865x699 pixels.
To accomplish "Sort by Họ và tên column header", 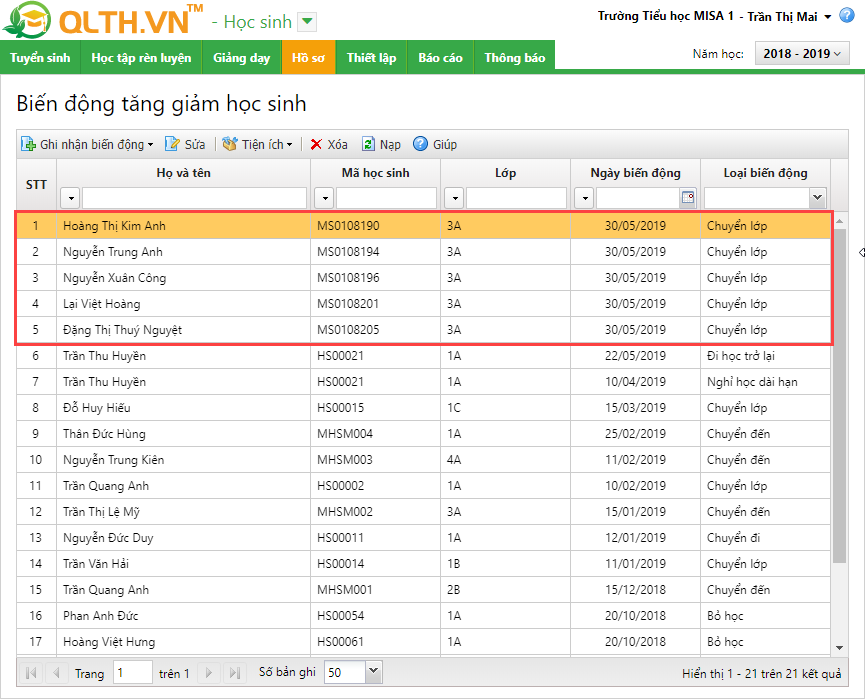I will tap(183, 173).
